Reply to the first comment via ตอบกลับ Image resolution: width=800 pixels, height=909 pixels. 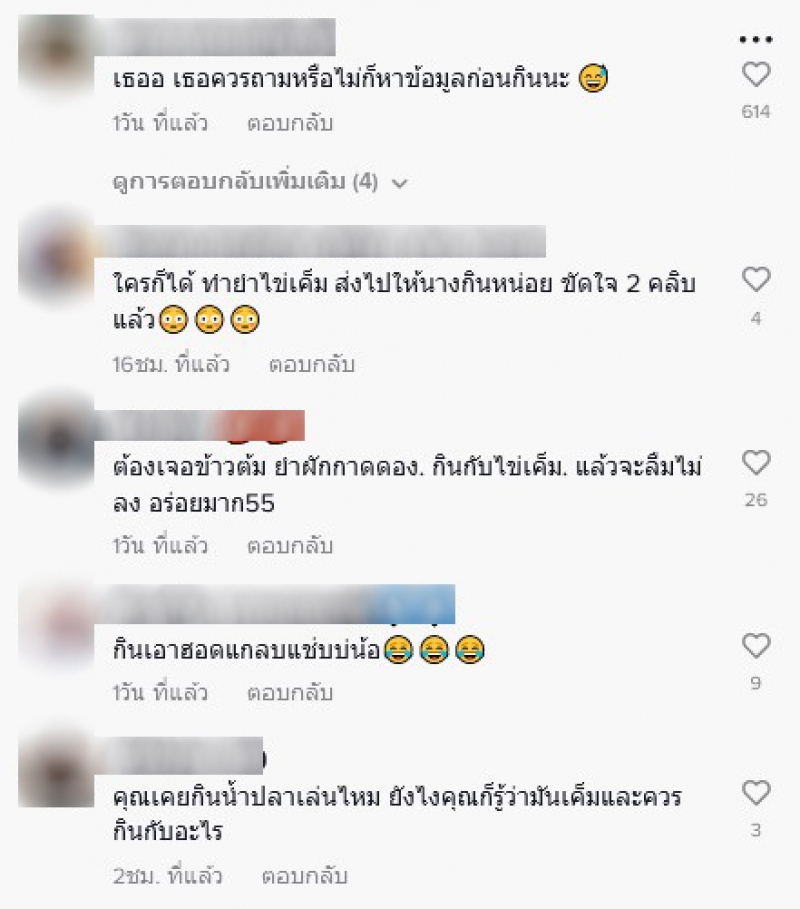click(x=290, y=123)
